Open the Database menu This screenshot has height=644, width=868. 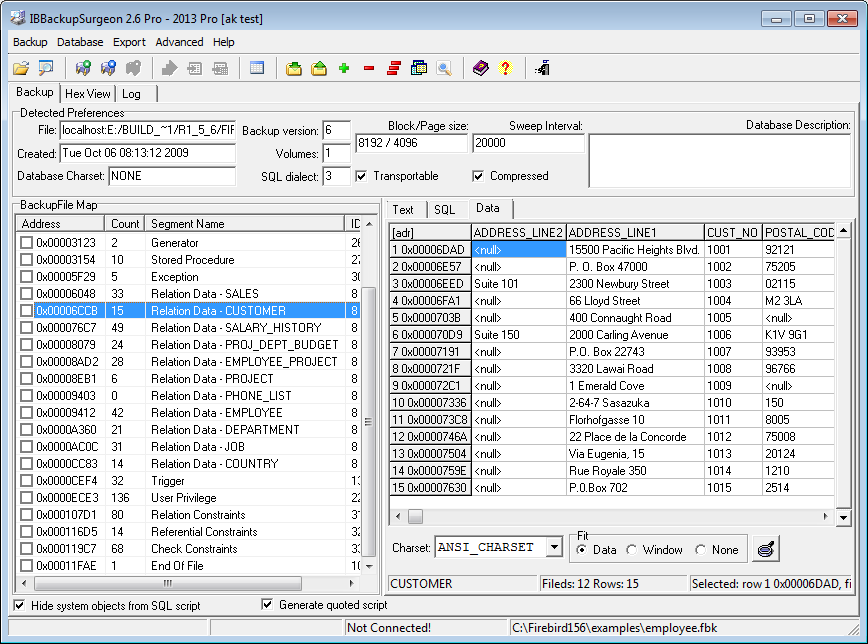click(x=80, y=42)
